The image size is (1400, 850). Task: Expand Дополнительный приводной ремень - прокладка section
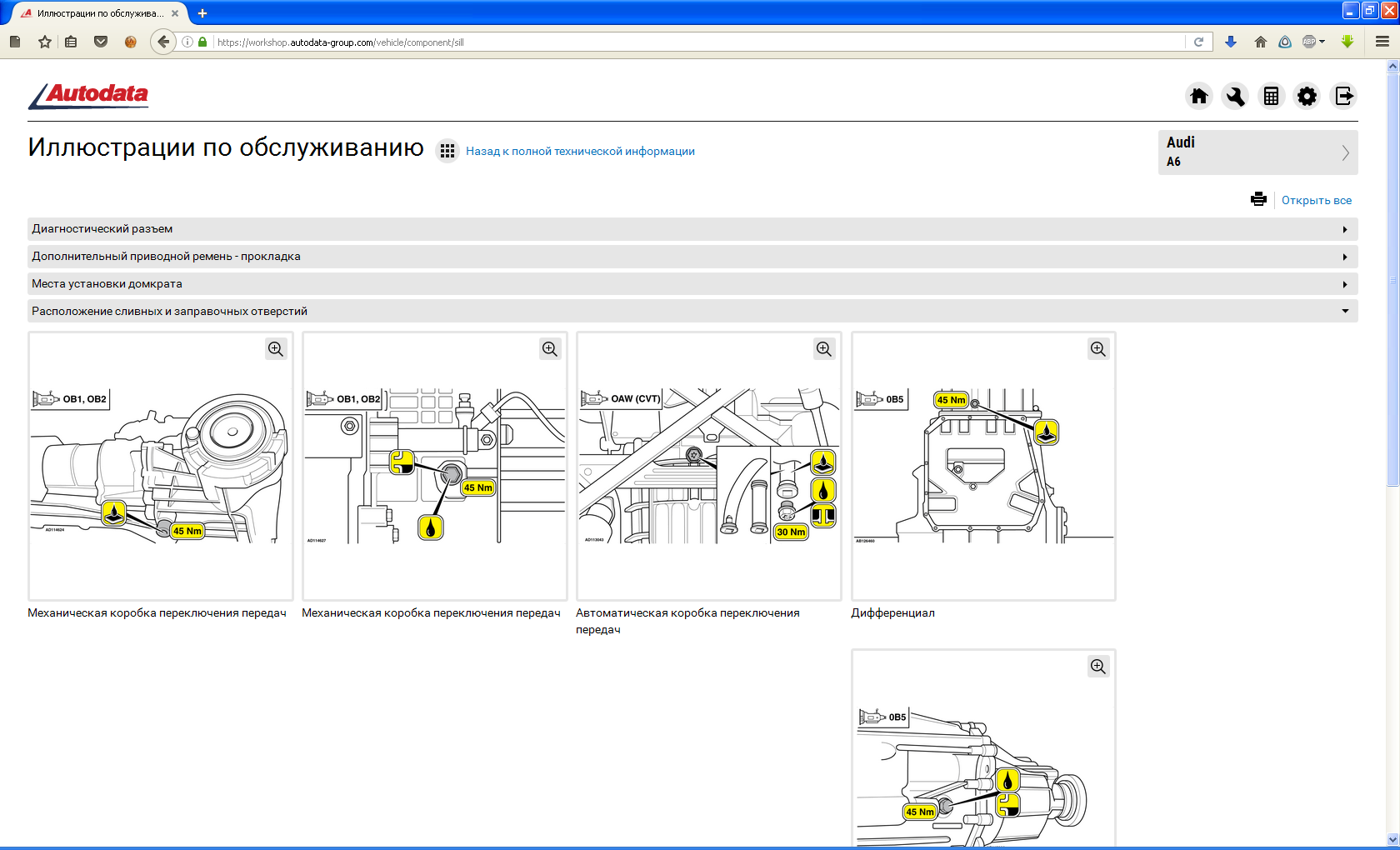coord(692,257)
